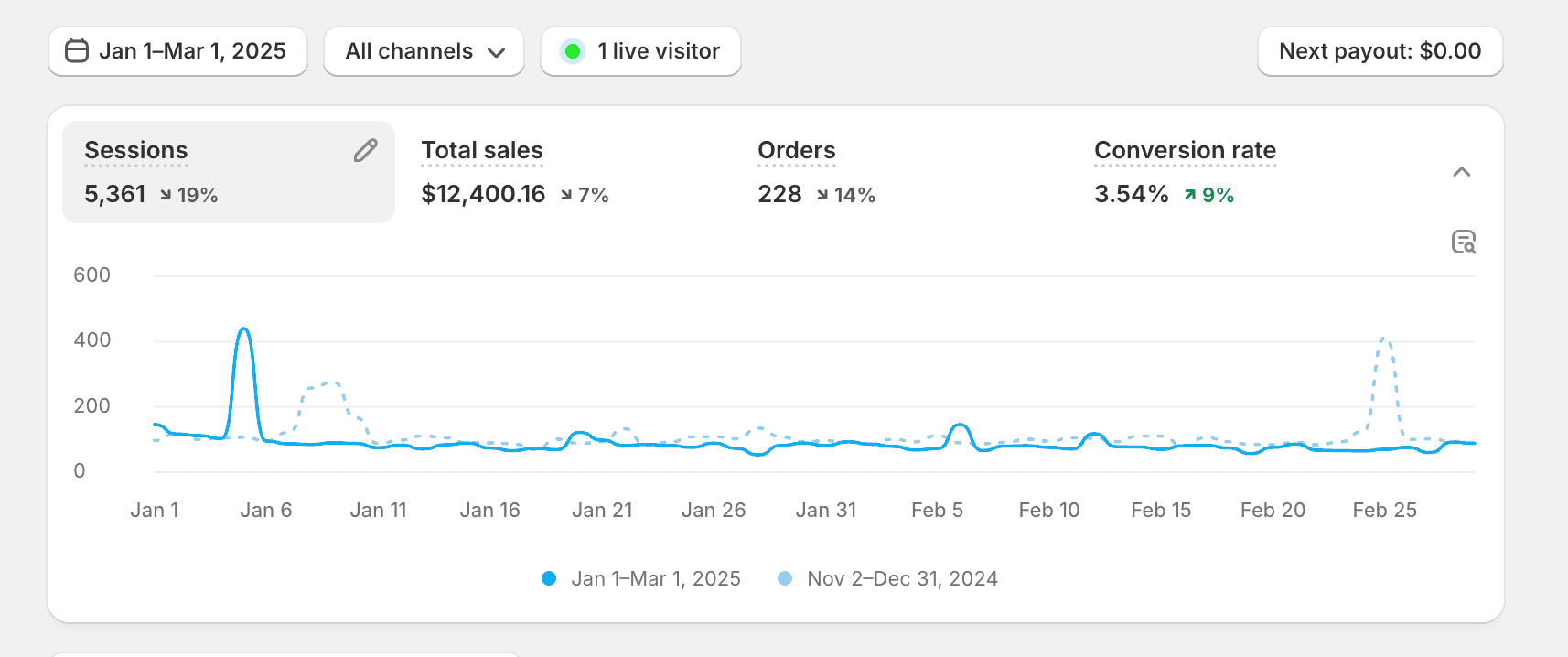Toggle the Nov 2–Dec 31, 2024 legend series
This screenshot has width=1568, height=657.
pos(887,578)
